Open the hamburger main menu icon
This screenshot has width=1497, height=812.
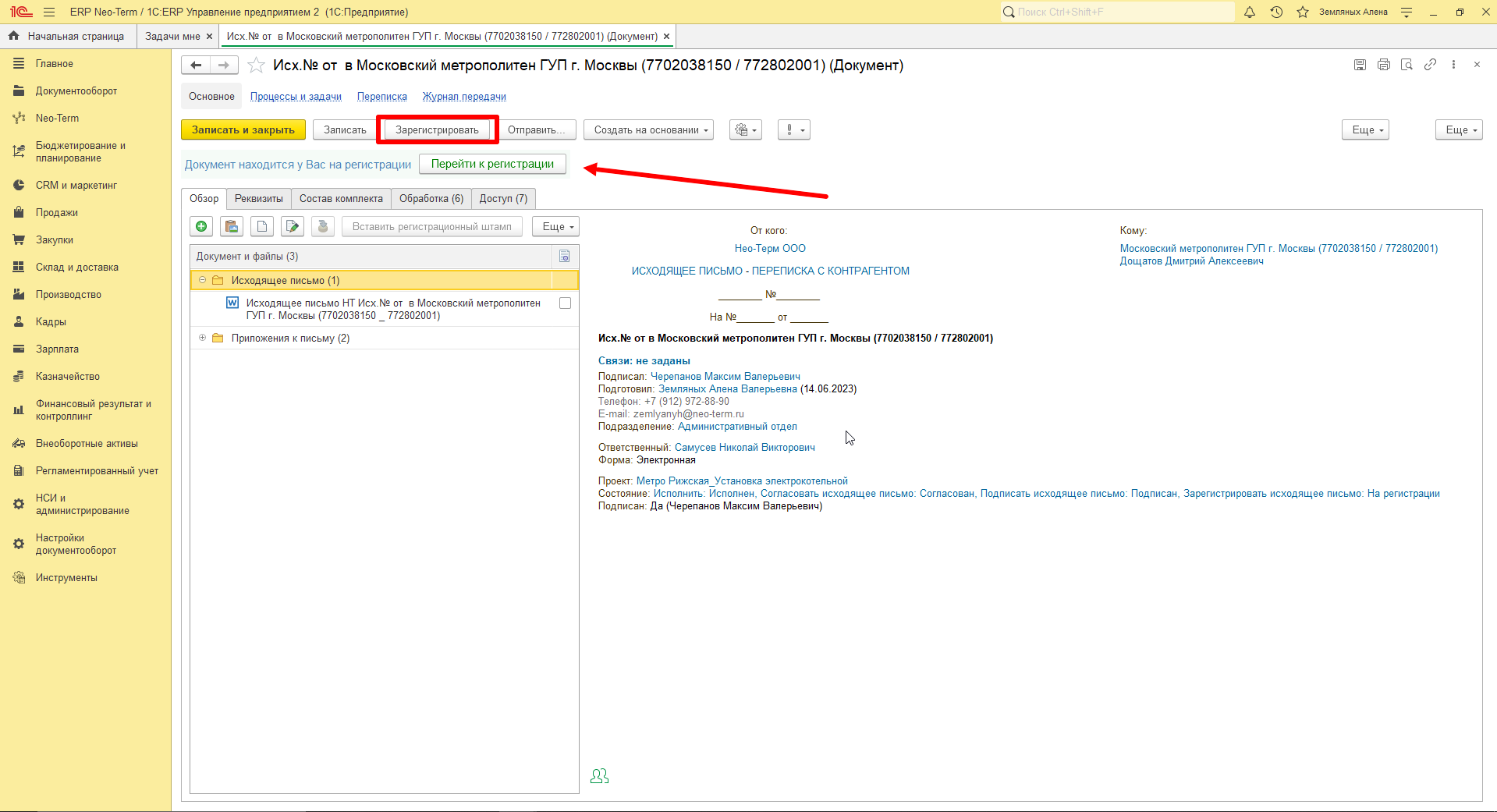pyautogui.click(x=49, y=12)
